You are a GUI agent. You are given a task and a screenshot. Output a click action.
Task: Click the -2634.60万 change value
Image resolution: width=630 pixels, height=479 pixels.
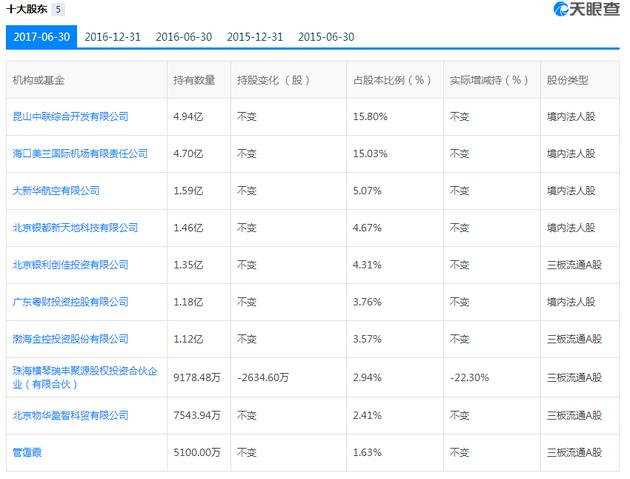click(263, 377)
